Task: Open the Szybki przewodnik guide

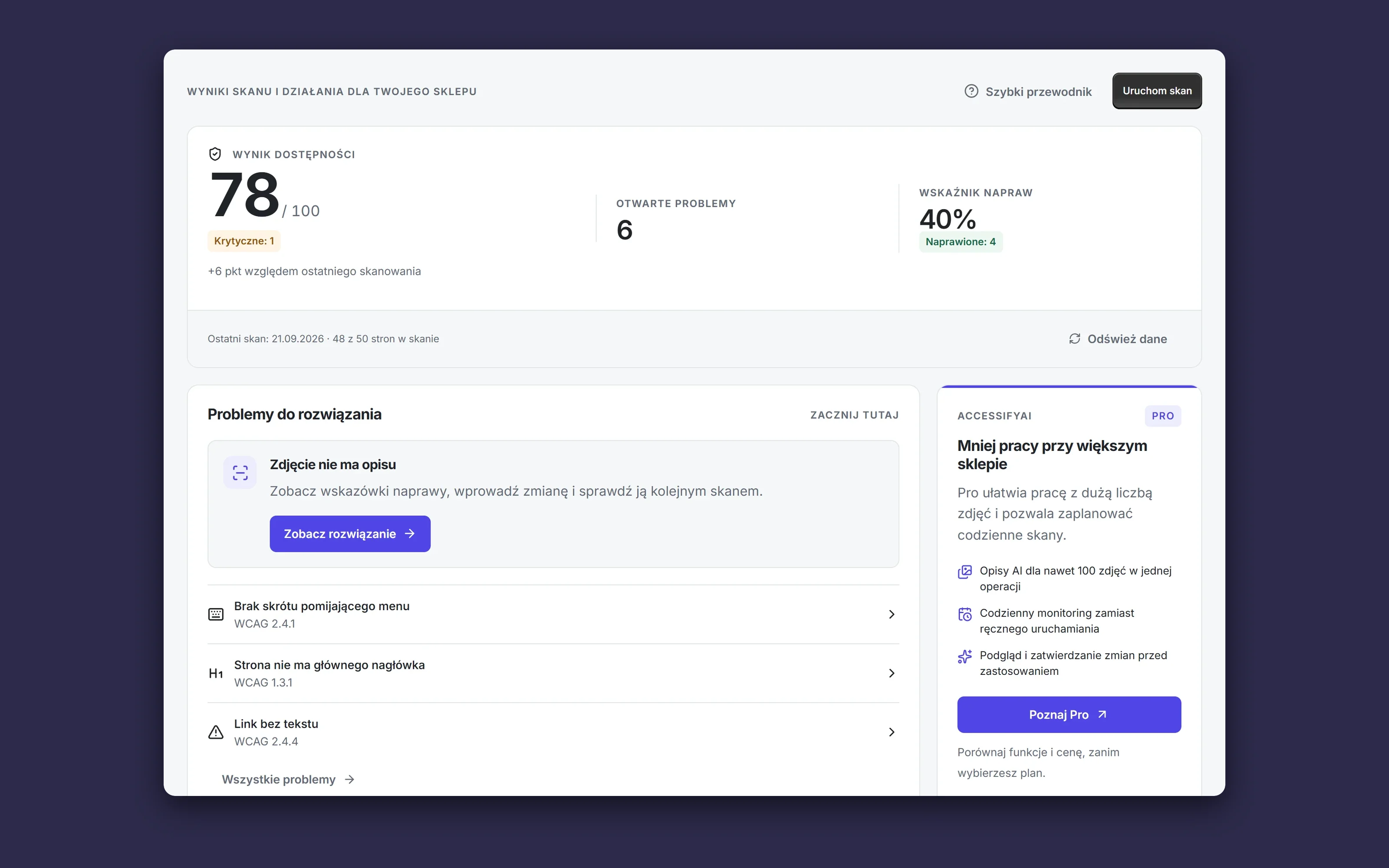Action: click(1028, 91)
